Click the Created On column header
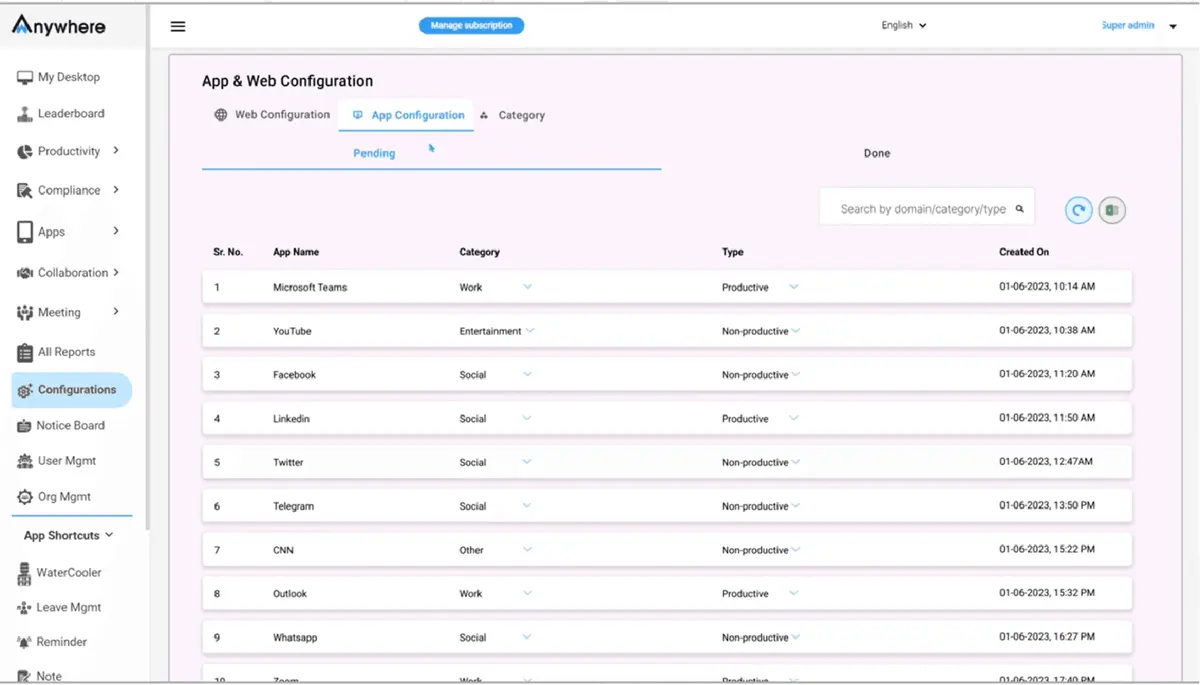1200x685 pixels. 1024,252
